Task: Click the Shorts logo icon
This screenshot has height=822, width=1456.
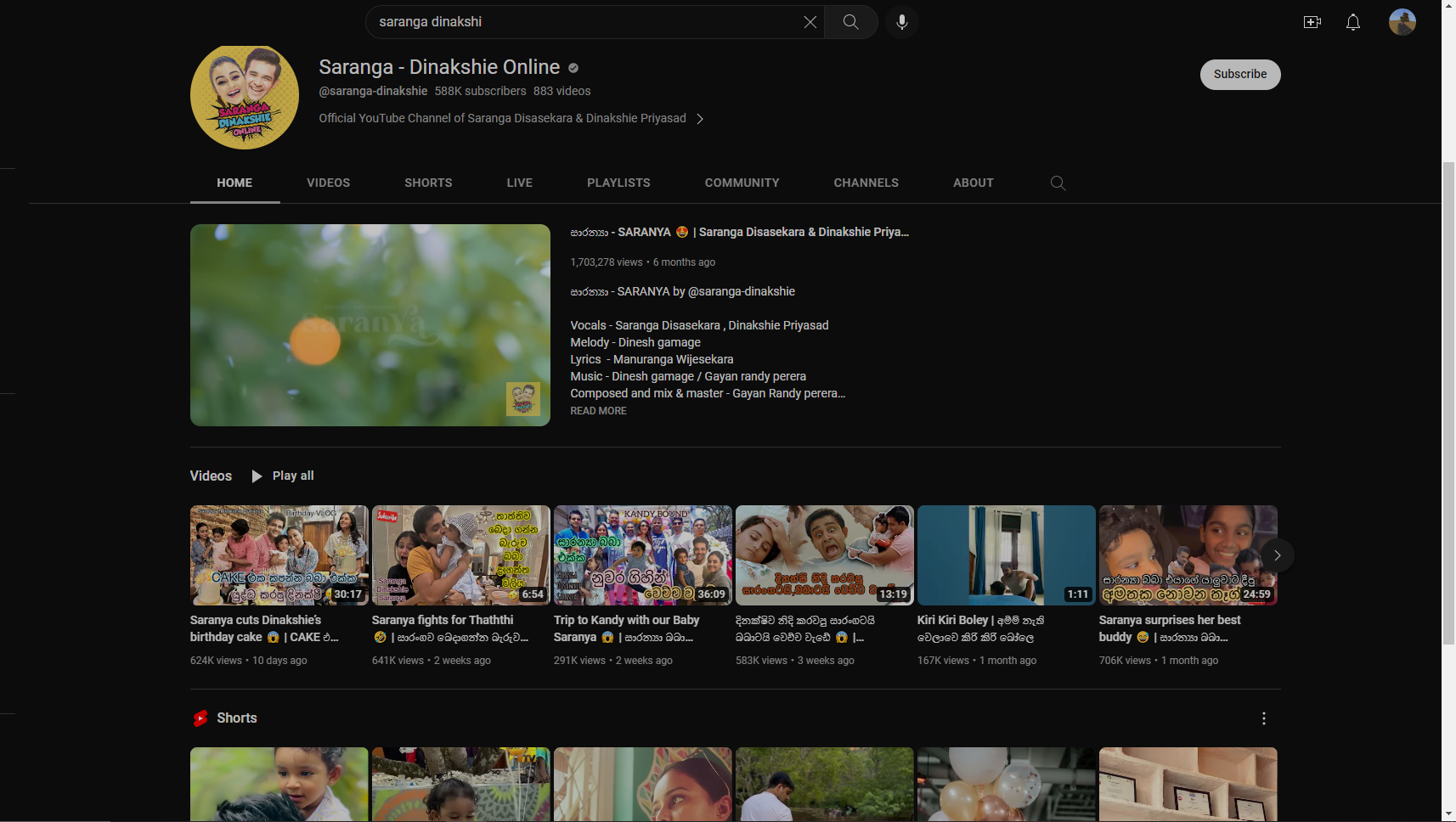Action: (200, 718)
